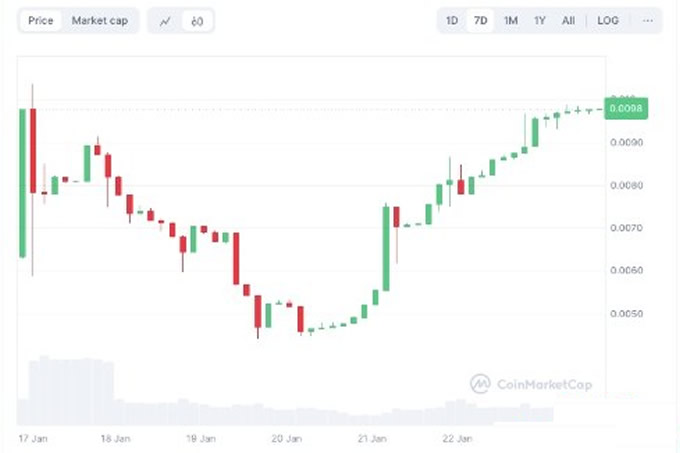This screenshot has height=453, width=680.
Task: Select the 1M time range
Action: [510, 20]
